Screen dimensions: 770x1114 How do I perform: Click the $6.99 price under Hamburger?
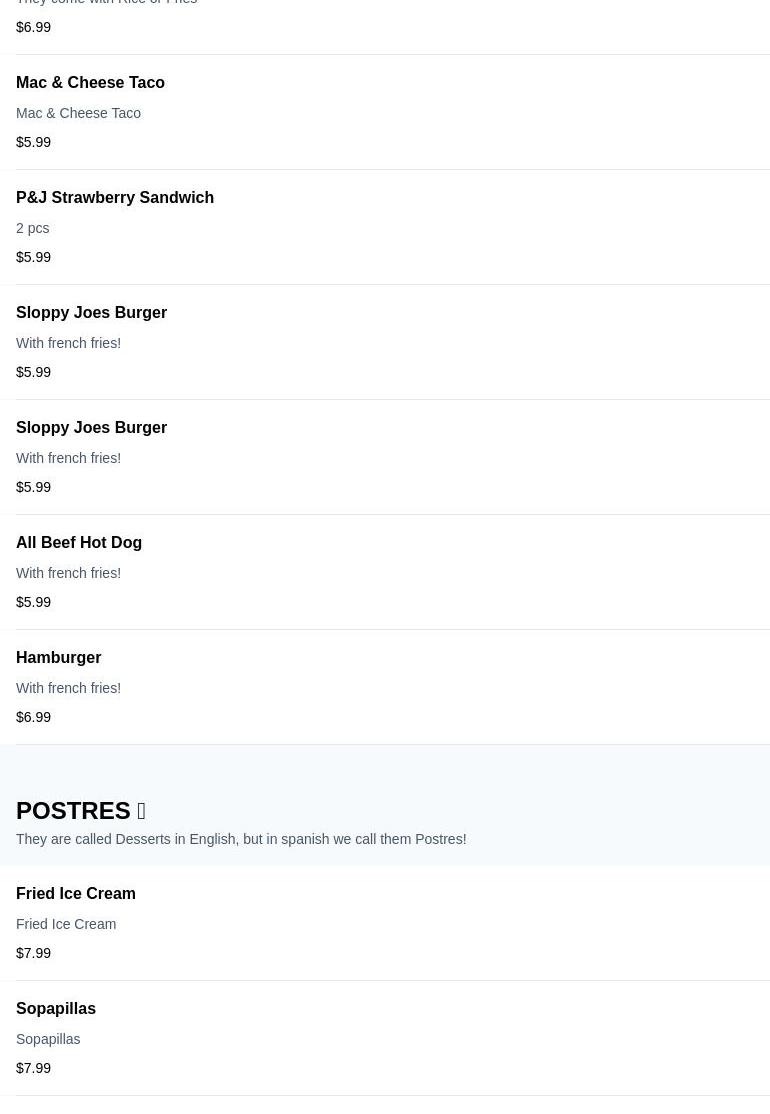click(33, 717)
